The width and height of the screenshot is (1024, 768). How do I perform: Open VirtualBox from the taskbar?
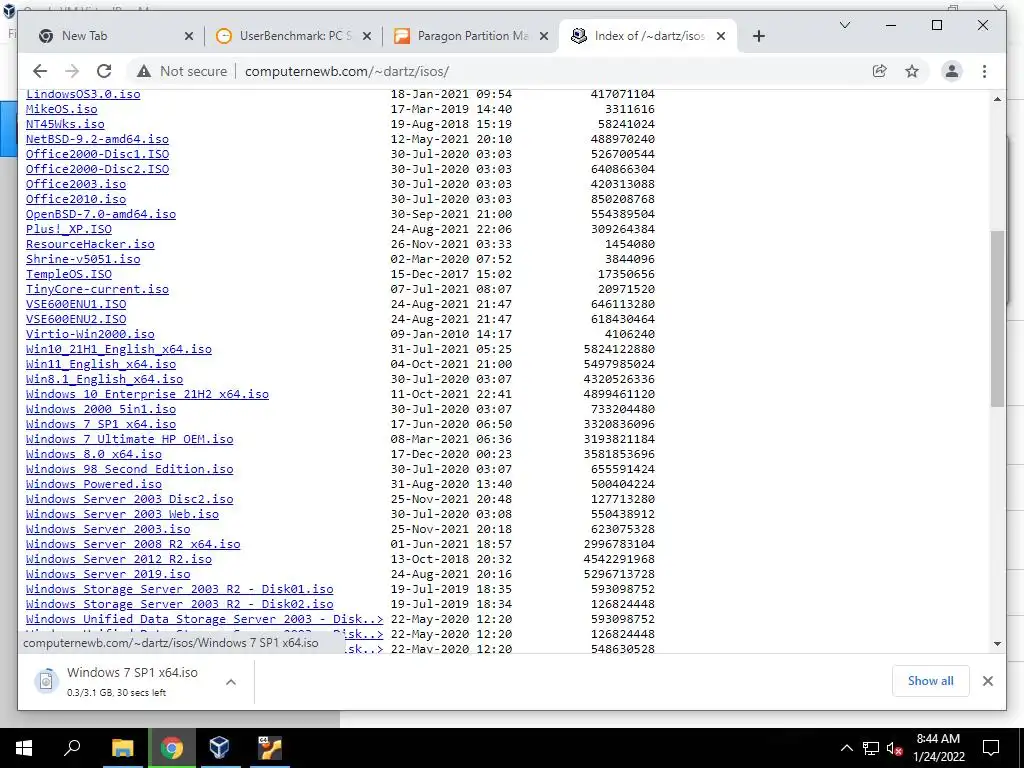[x=219, y=748]
